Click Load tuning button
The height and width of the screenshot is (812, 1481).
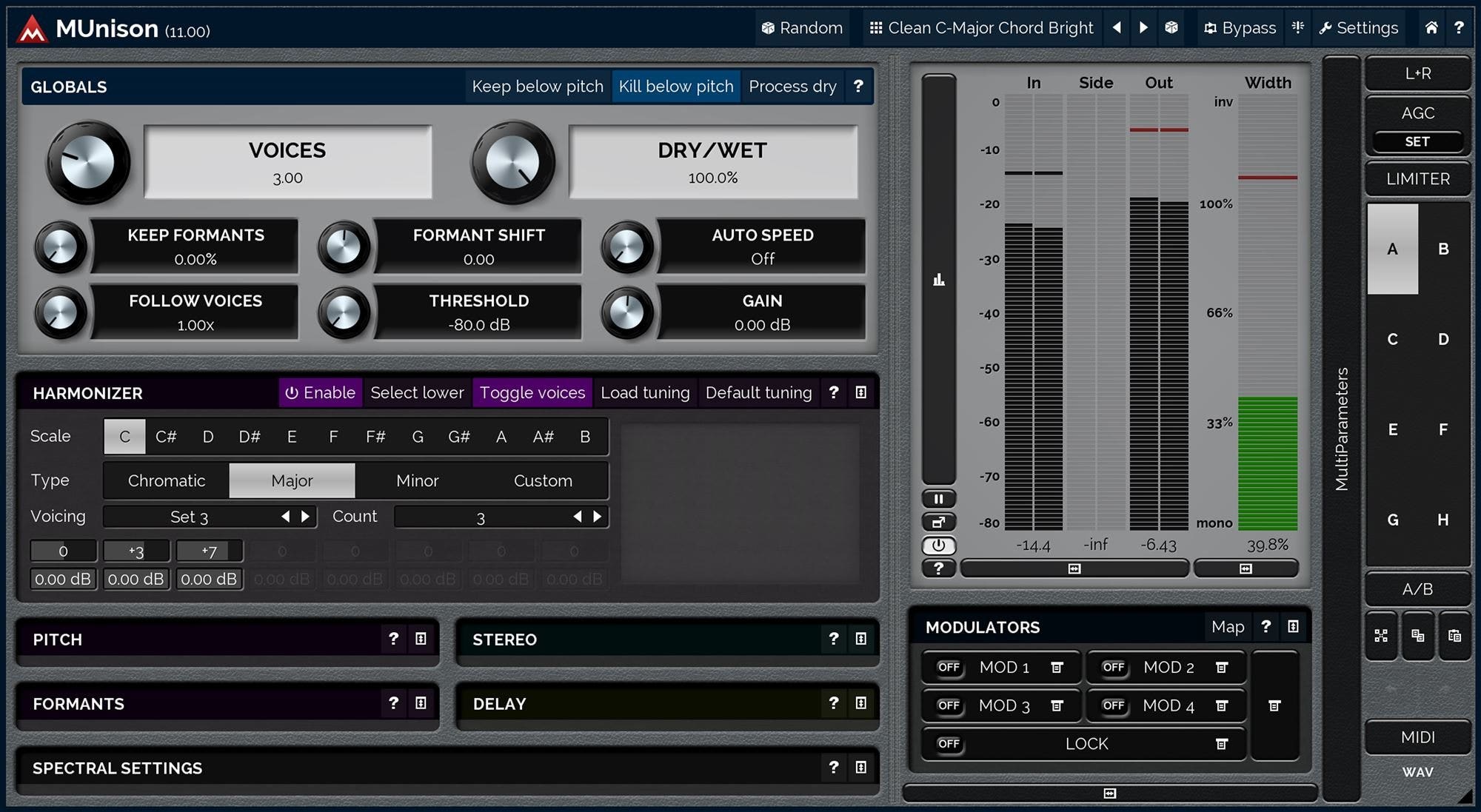tap(645, 392)
